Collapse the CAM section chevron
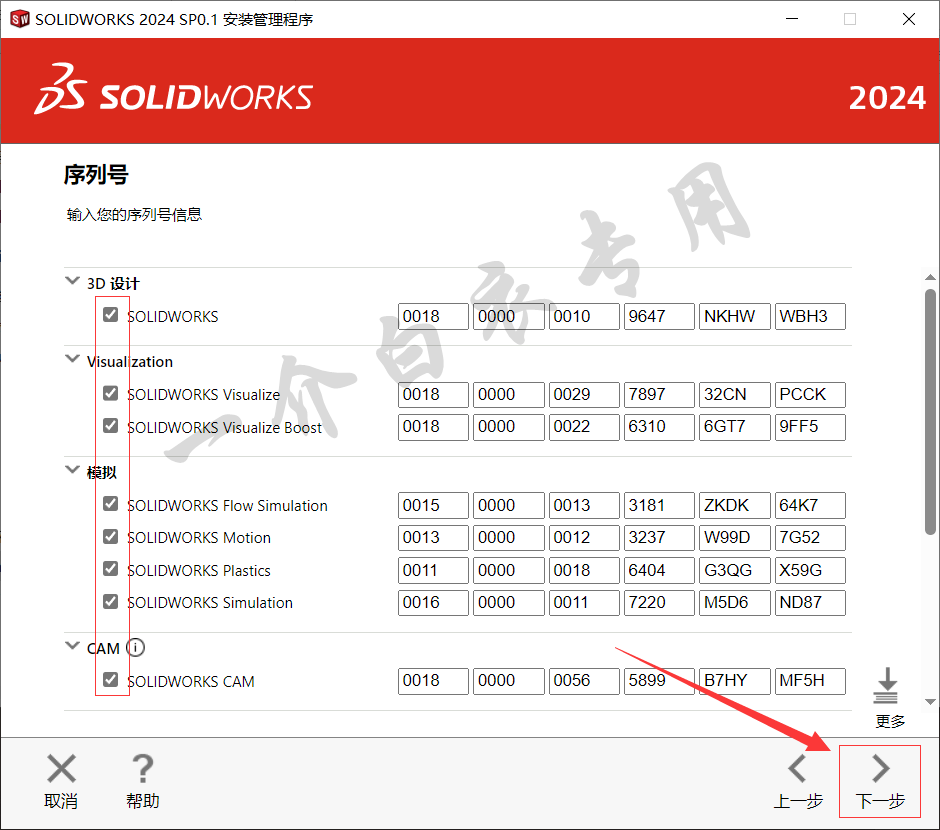 72,647
